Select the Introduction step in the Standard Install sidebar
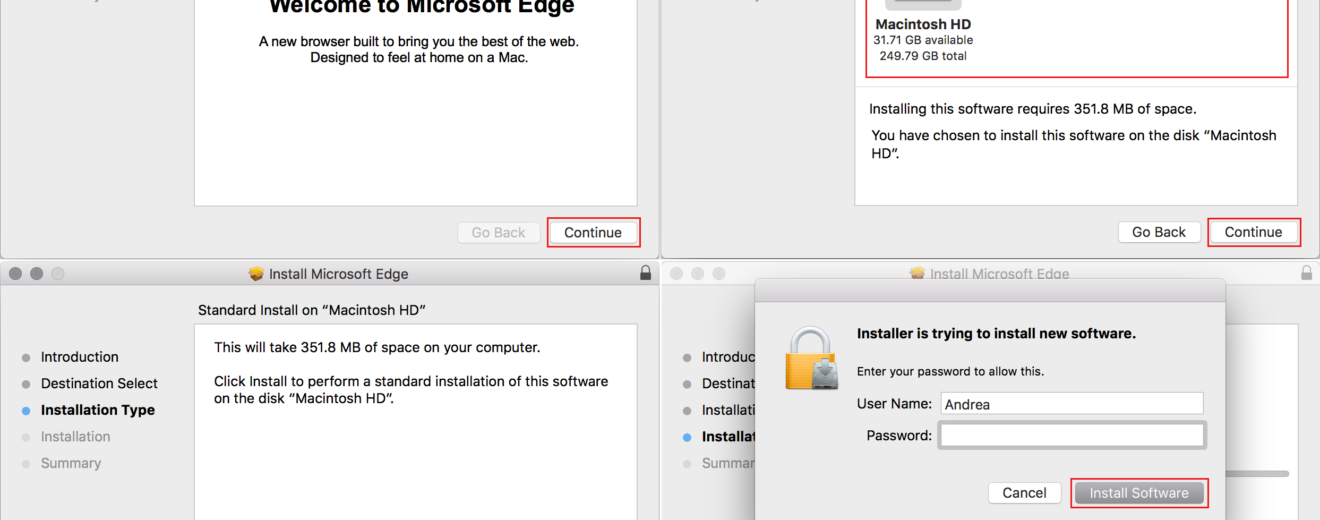1320x520 pixels. pyautogui.click(x=79, y=357)
